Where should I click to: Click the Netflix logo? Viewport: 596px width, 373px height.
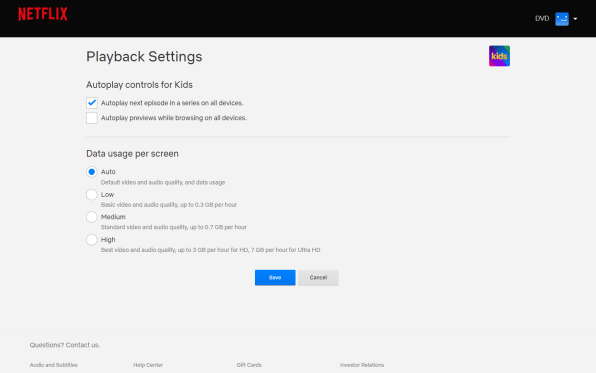[x=43, y=14]
